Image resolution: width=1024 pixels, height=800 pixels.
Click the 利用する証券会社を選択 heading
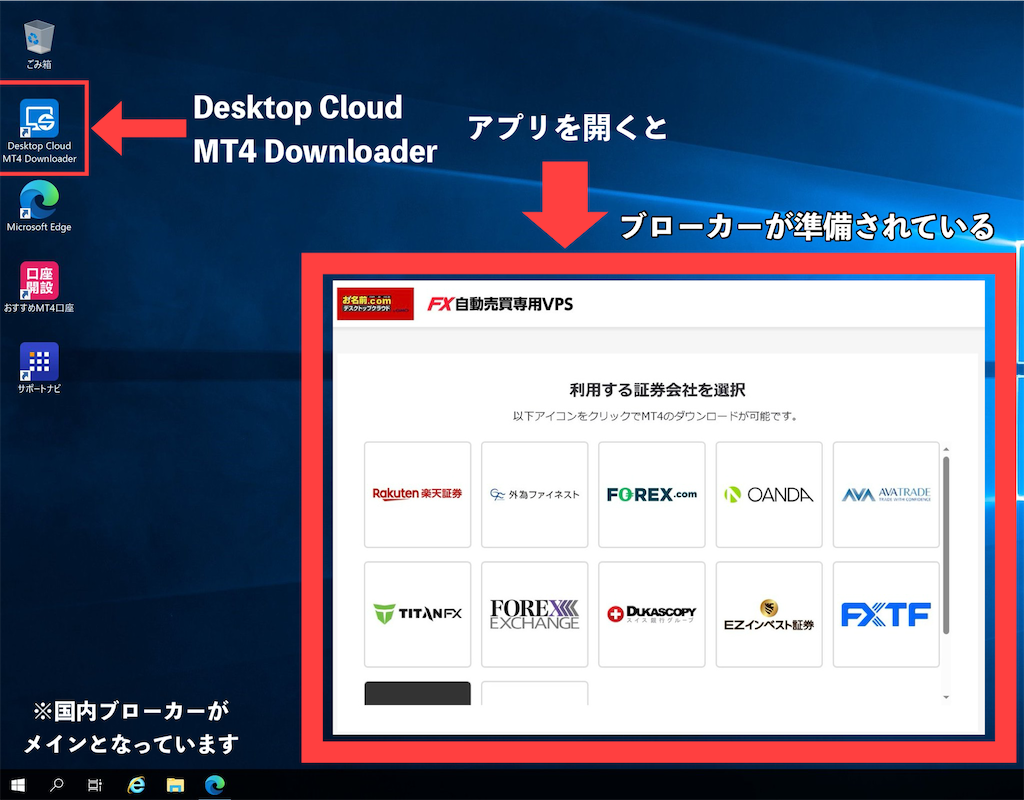(x=658, y=390)
